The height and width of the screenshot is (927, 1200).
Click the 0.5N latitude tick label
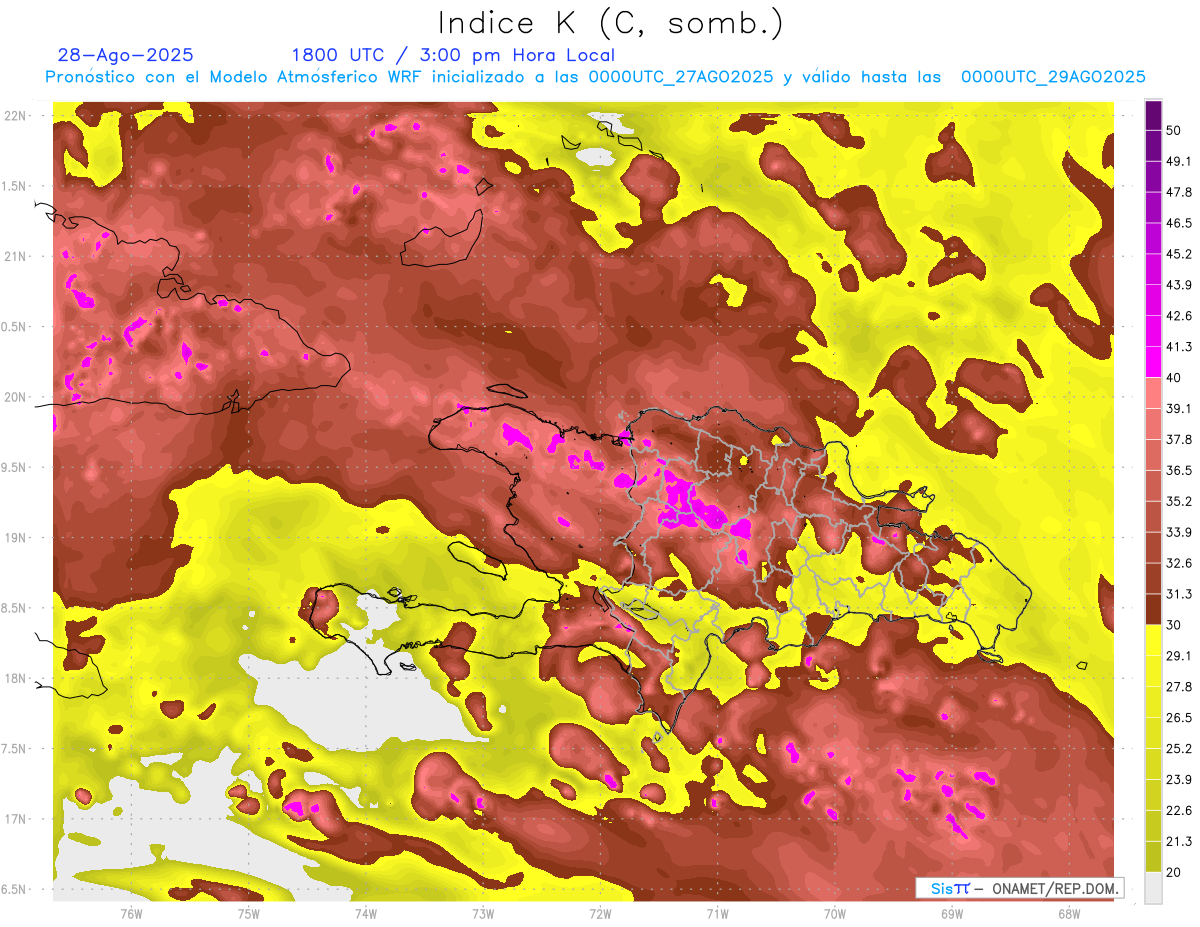tap(15, 327)
